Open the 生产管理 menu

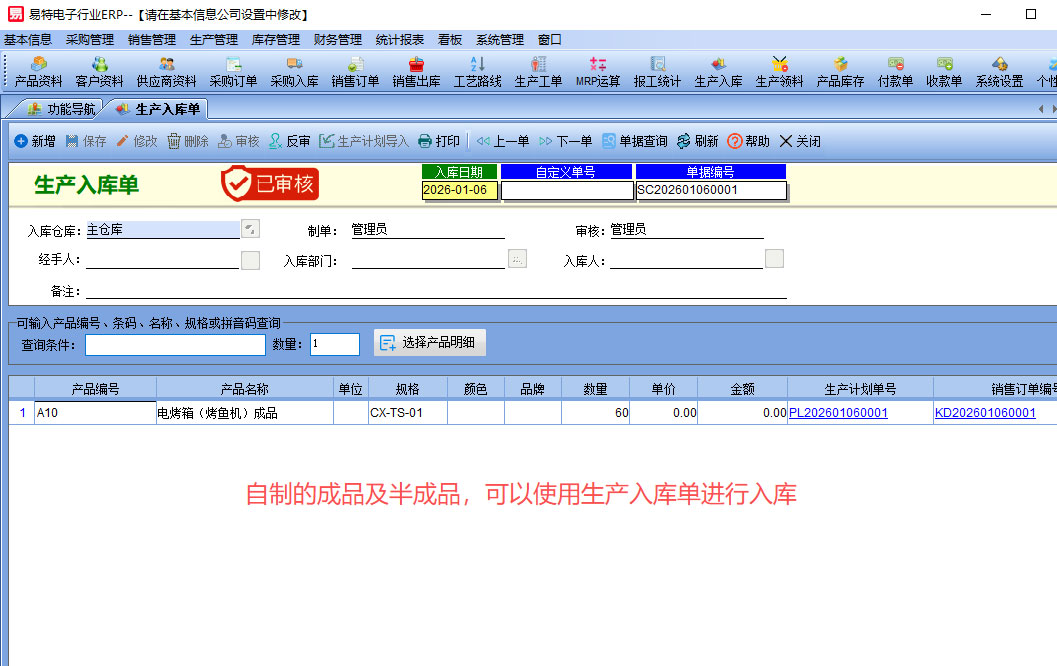point(214,40)
